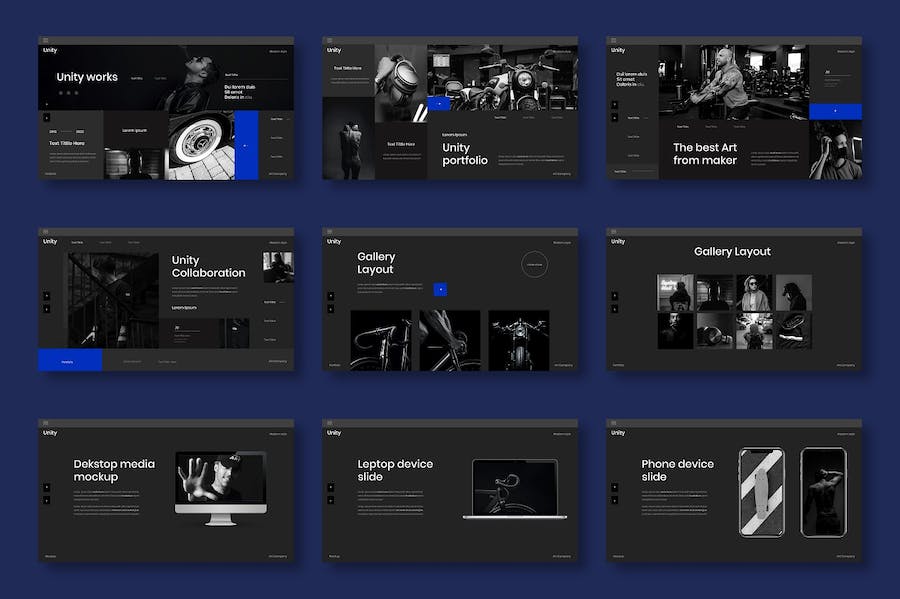Click the white tire wheel photo

coord(200,145)
